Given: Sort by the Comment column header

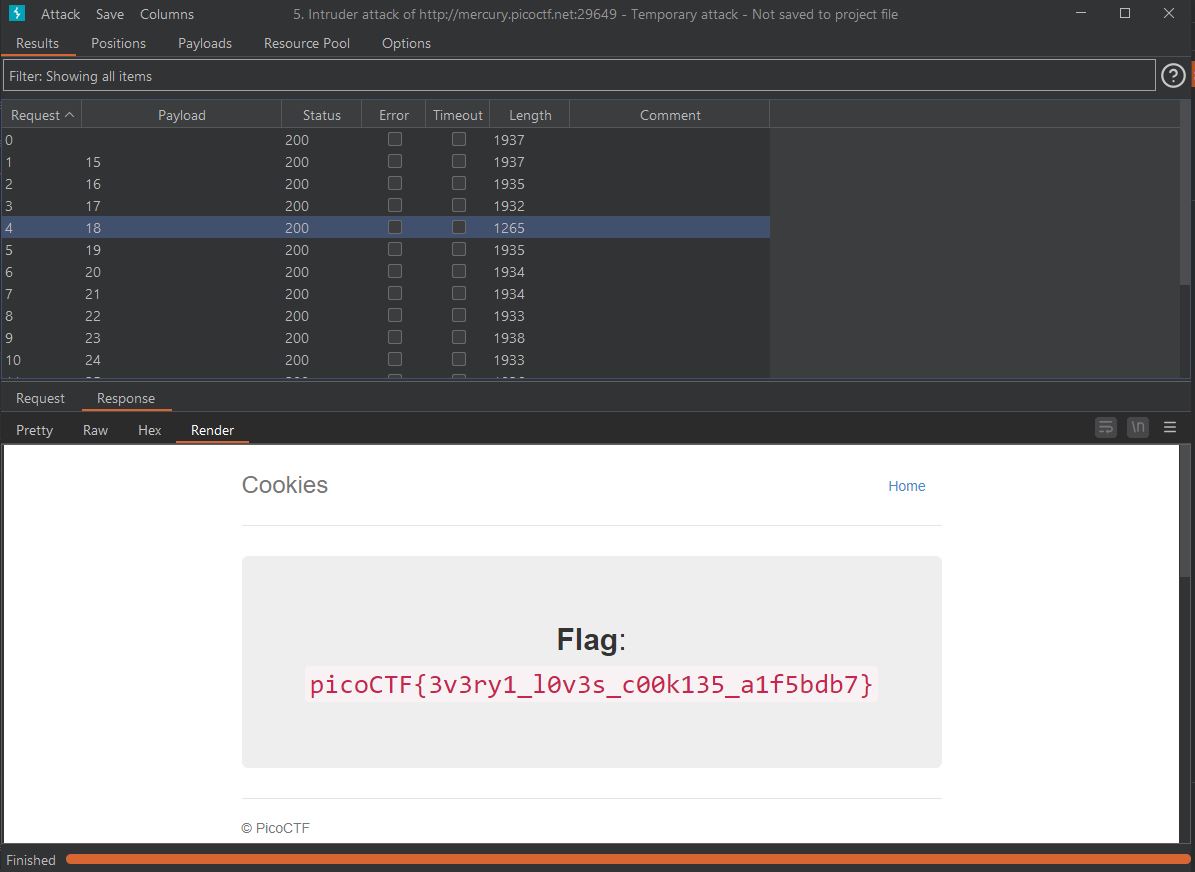Looking at the screenshot, I should pos(670,115).
